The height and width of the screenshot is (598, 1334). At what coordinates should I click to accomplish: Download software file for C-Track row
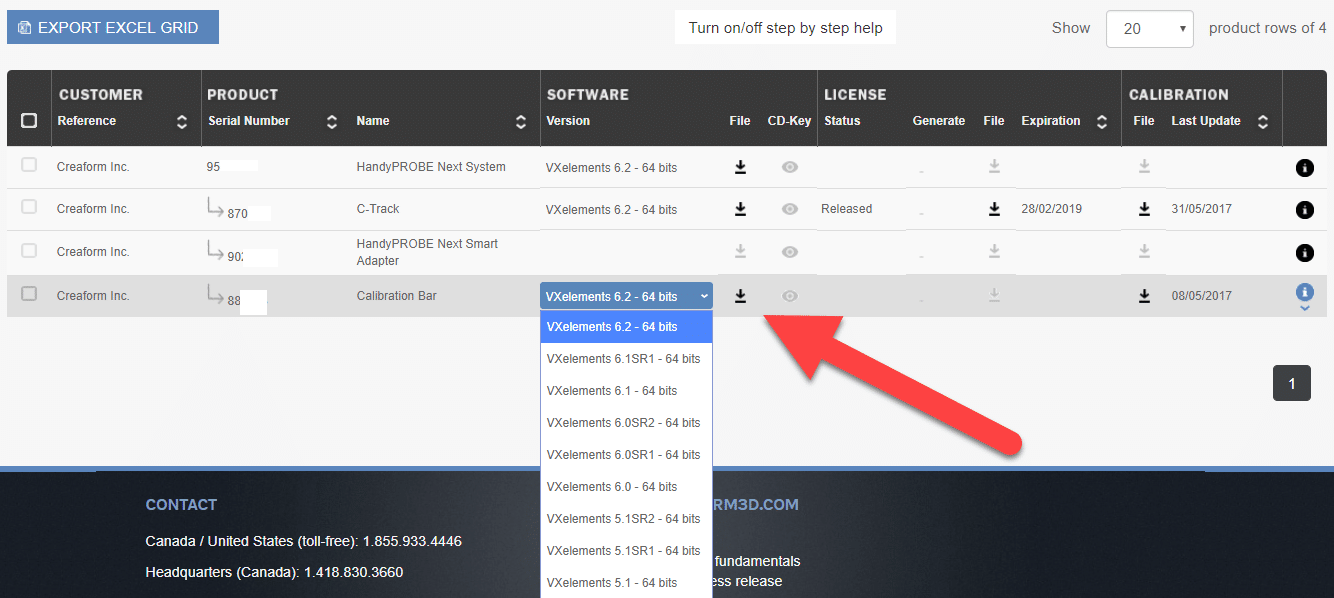[740, 209]
